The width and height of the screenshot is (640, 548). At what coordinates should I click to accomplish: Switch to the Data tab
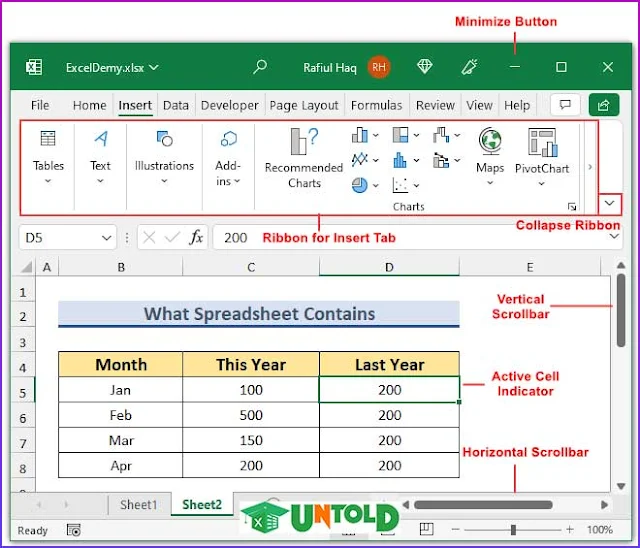176,105
